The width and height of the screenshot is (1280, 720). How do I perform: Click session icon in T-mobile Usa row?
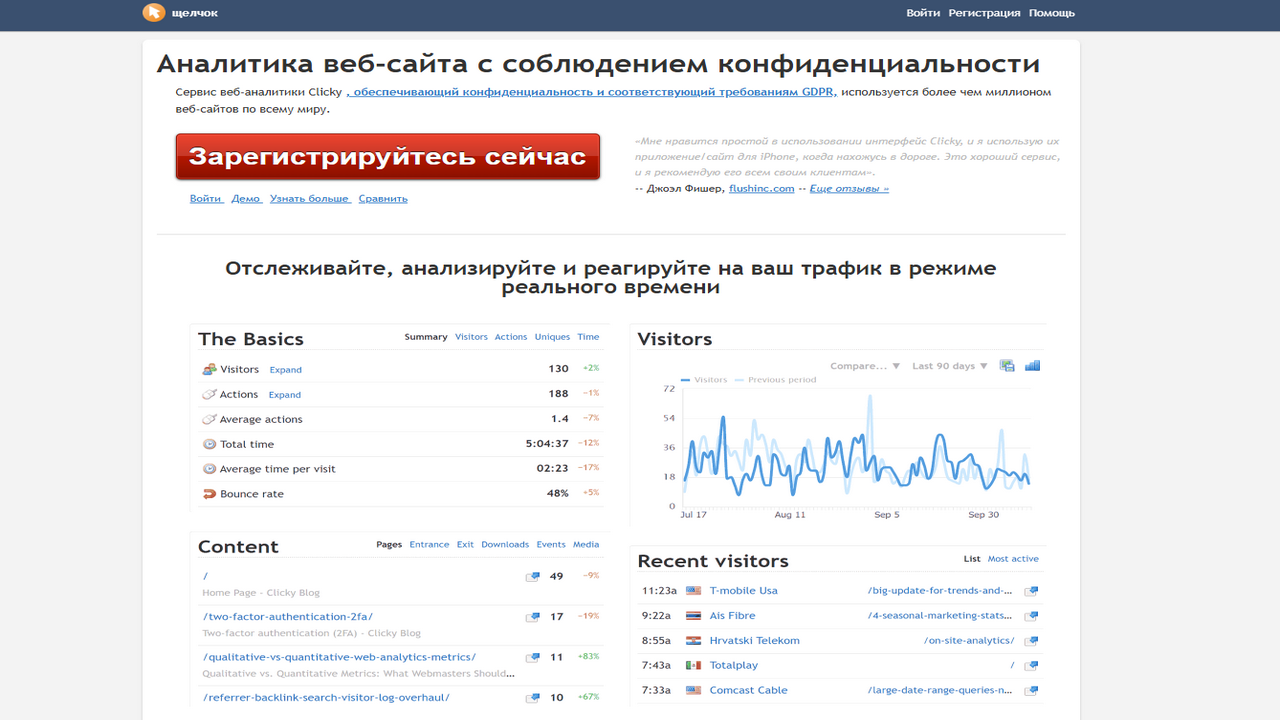tap(1031, 591)
